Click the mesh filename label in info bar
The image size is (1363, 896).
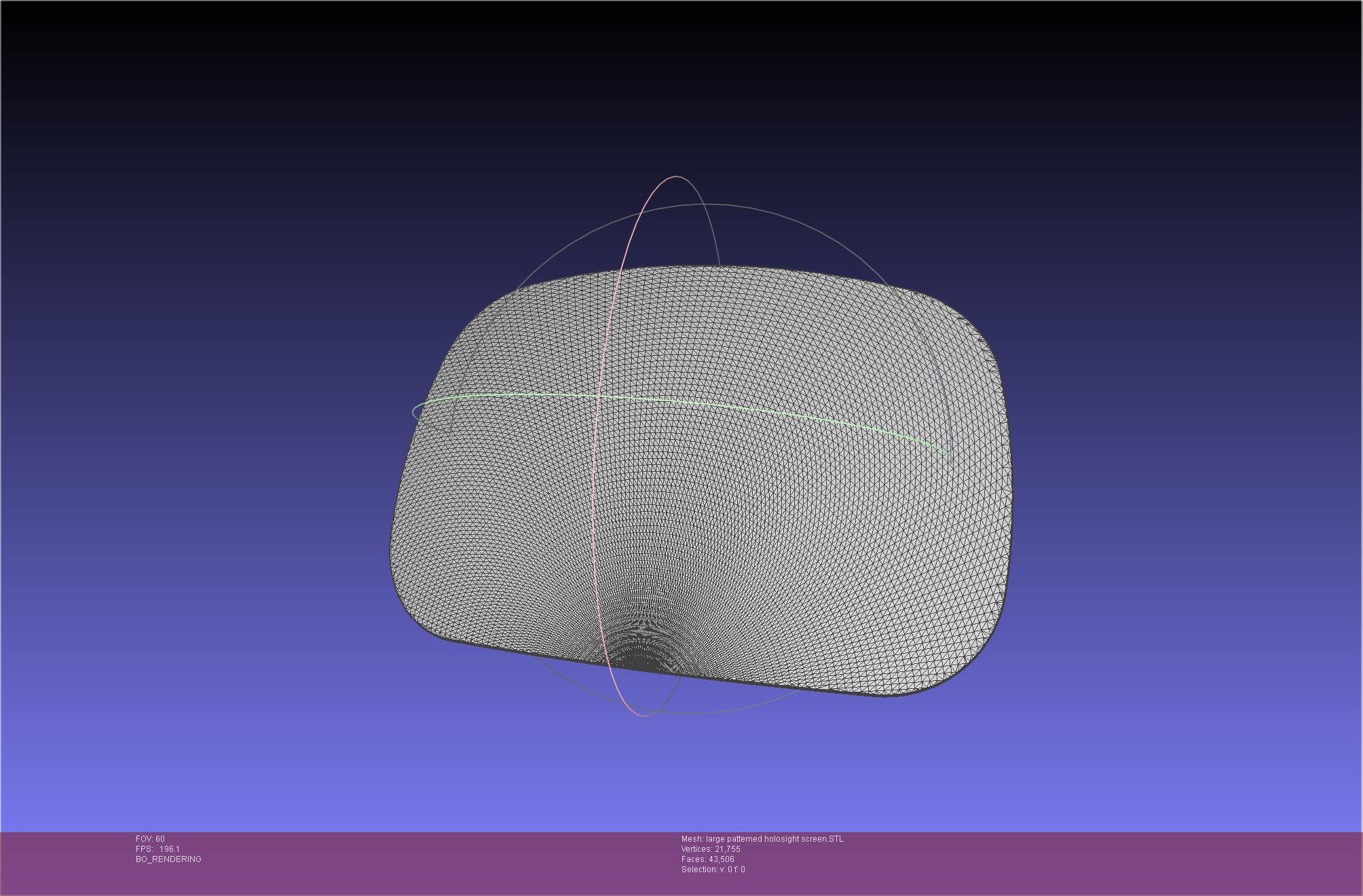tap(762, 839)
